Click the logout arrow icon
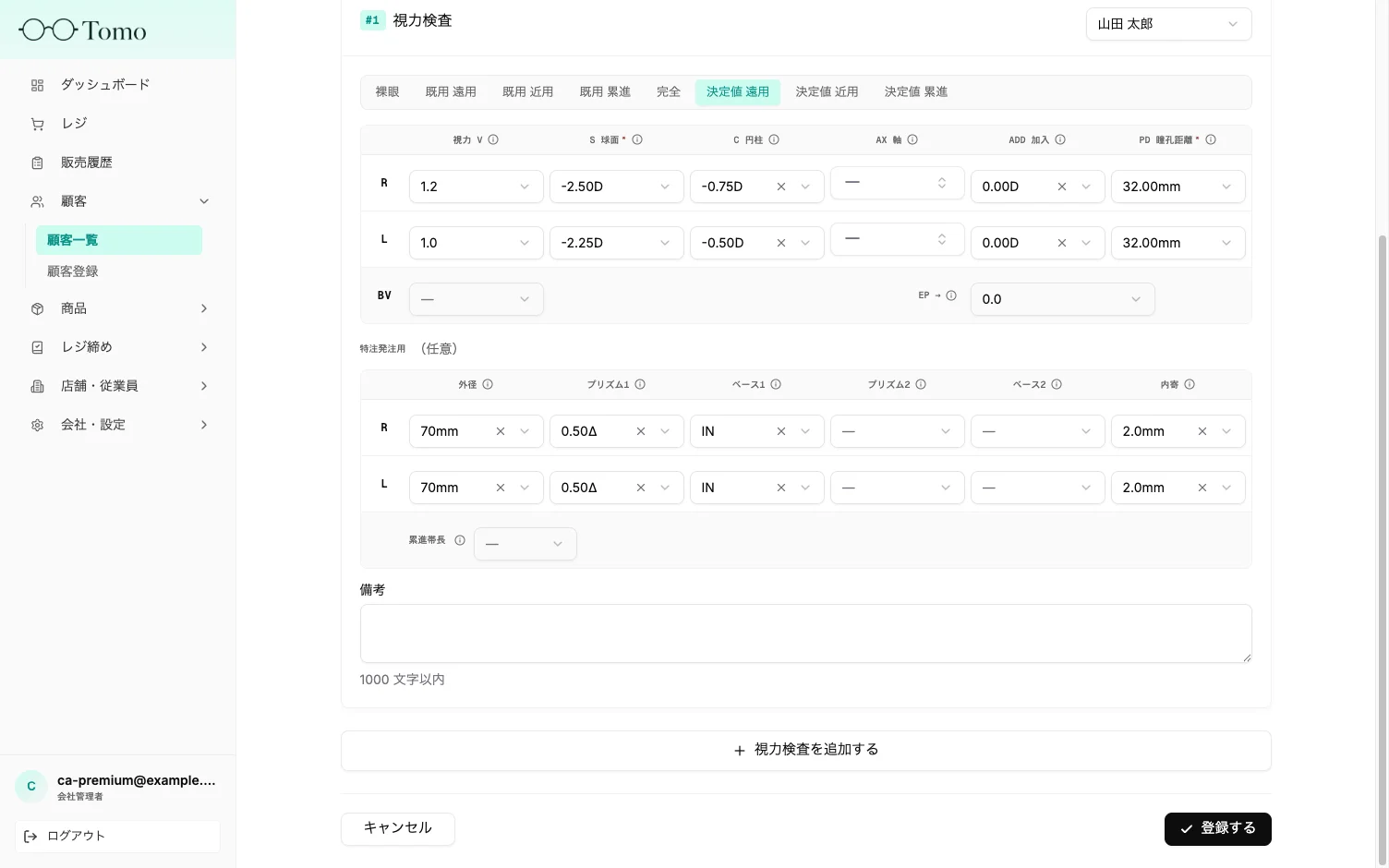1389x868 pixels. coord(30,837)
